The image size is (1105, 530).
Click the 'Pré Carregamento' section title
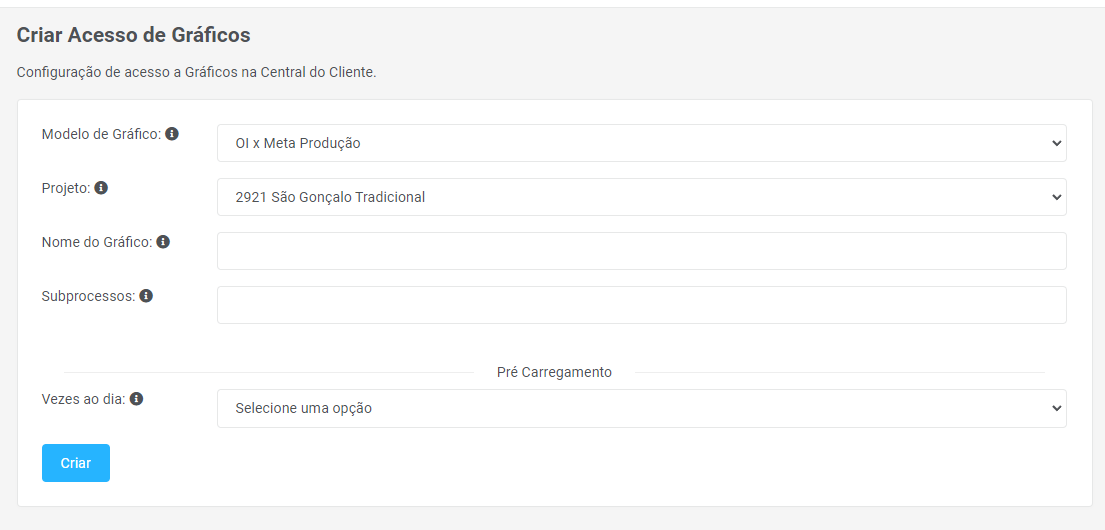[554, 372]
